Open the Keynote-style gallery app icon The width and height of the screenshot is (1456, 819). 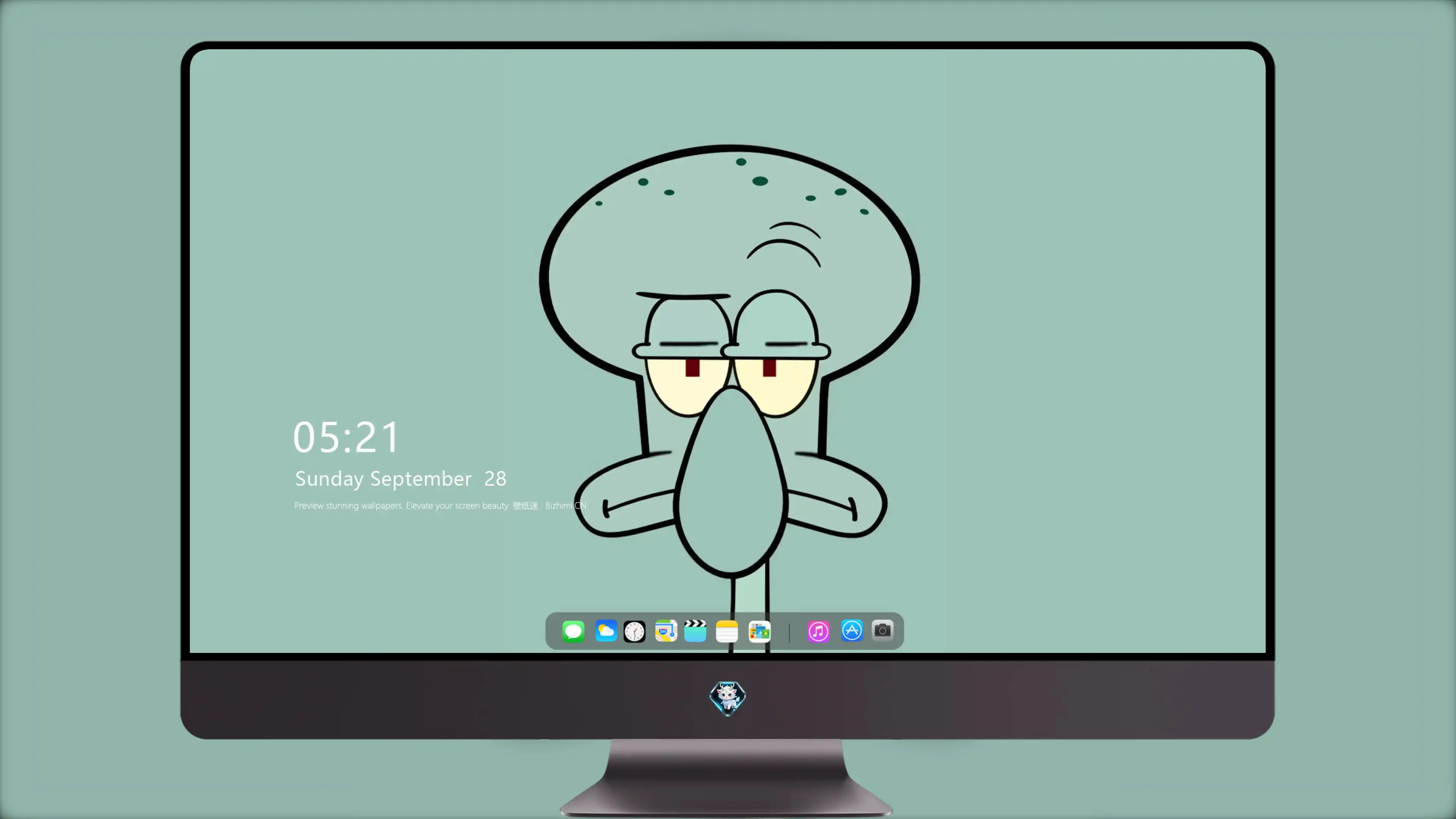[x=759, y=631]
